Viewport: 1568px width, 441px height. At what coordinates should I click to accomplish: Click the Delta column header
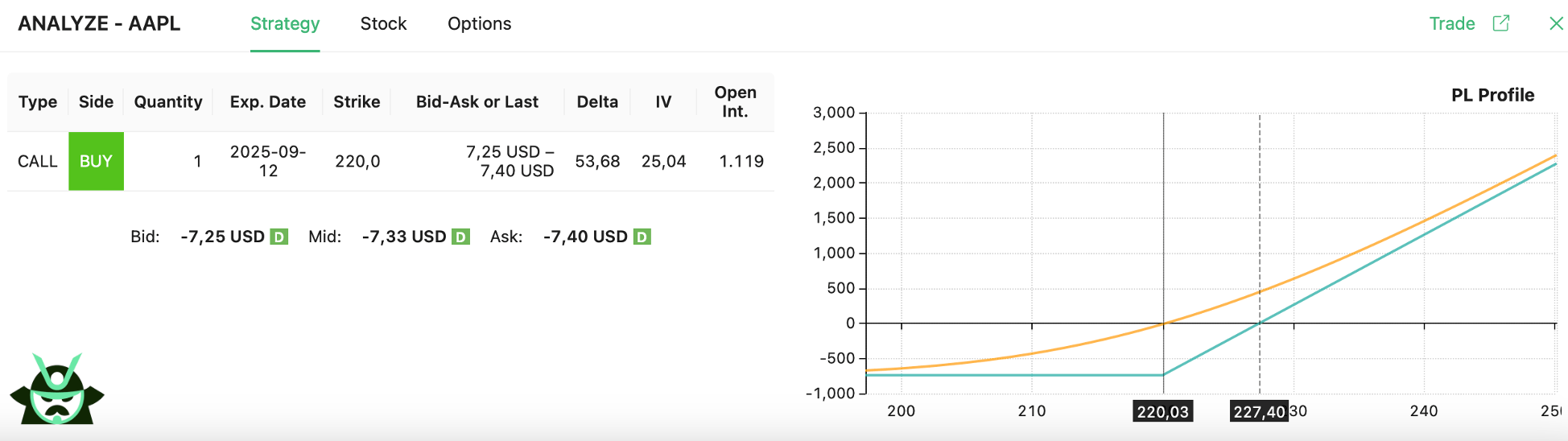pyautogui.click(x=597, y=102)
